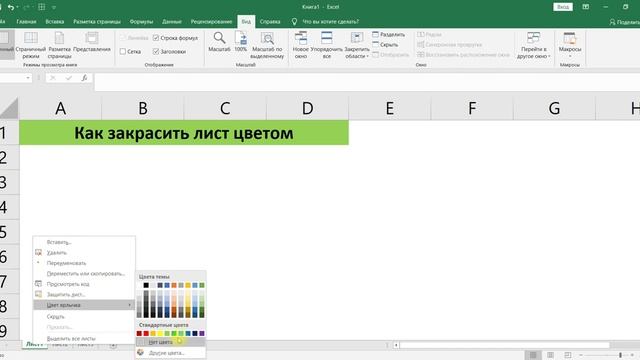Image resolution: width=640 pixels, height=360 pixels.
Task: Choose Просмотреть код in context menu
Action: [x=84, y=284]
